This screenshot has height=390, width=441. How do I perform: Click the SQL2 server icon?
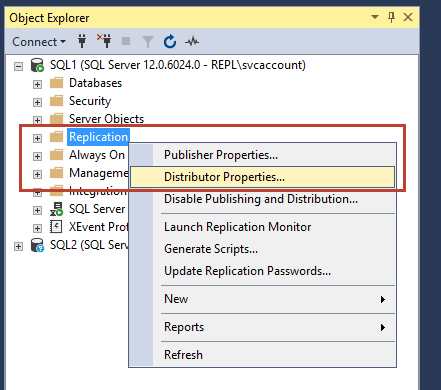[x=37, y=245]
